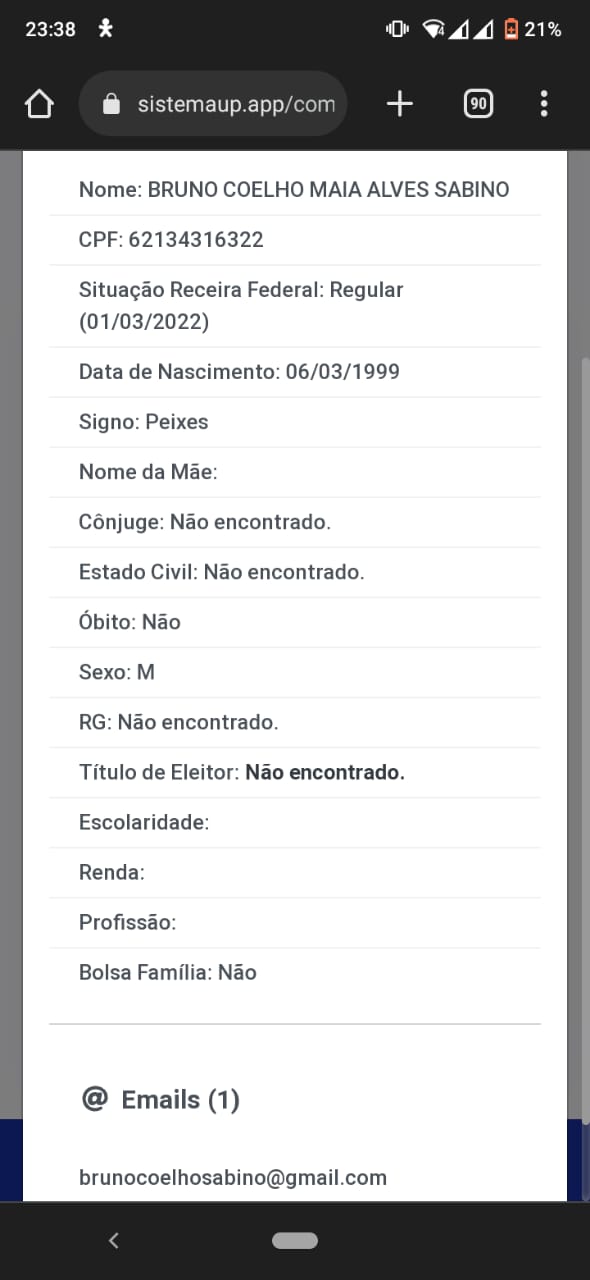The height and width of the screenshot is (1280, 590).
Task: Tap the accessibility figure status icon
Action: 106,29
